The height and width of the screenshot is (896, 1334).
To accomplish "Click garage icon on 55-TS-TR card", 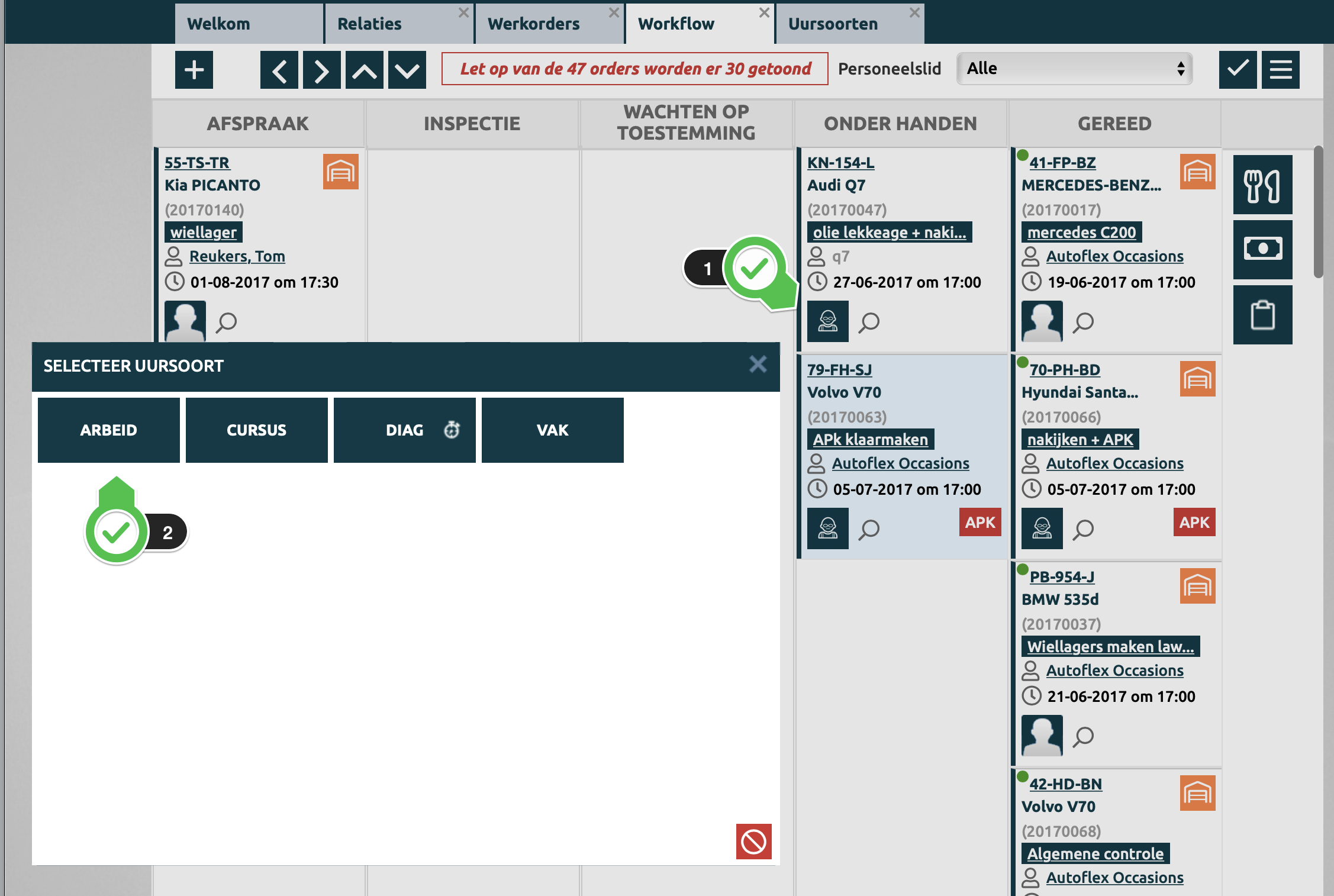I will click(x=340, y=172).
